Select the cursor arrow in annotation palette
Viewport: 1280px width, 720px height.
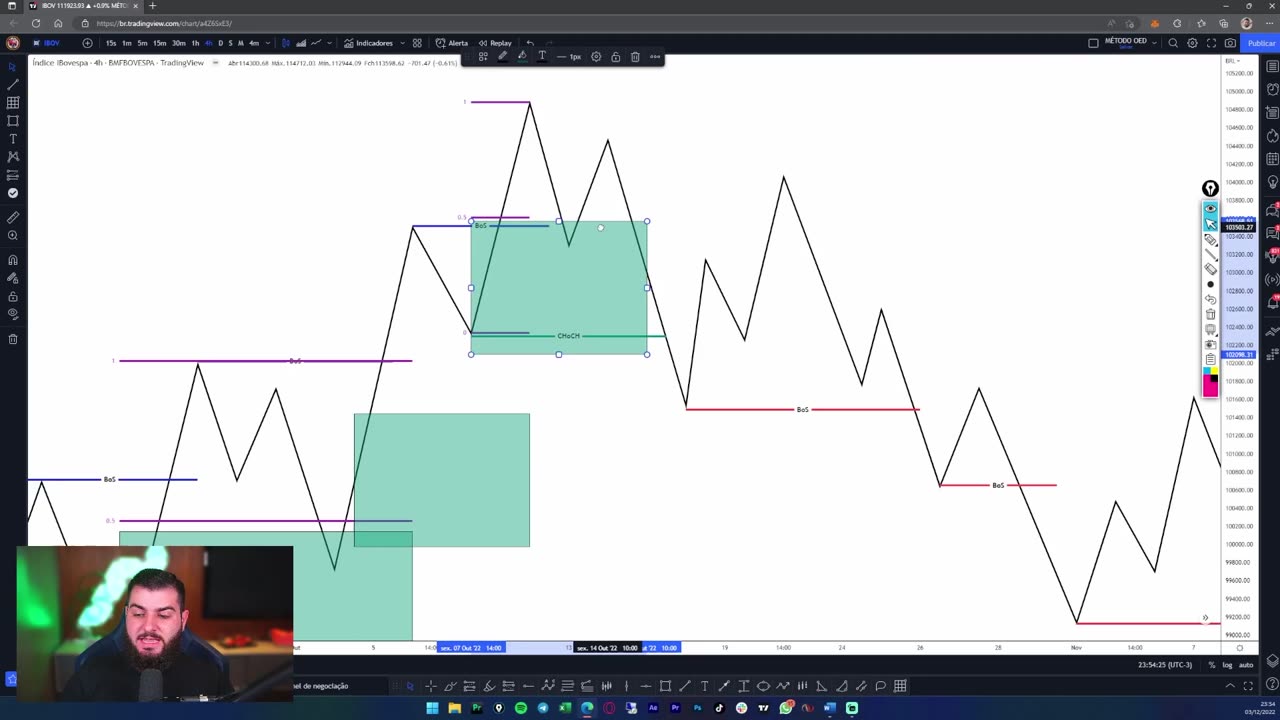[x=1210, y=224]
